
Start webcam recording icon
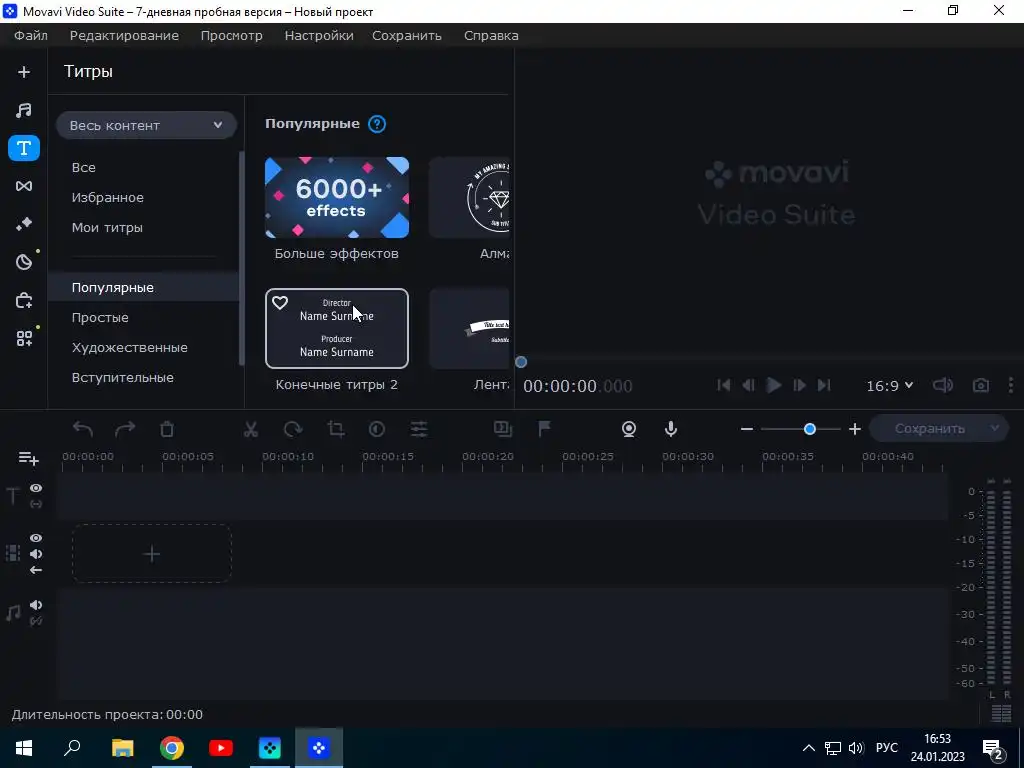(x=629, y=429)
